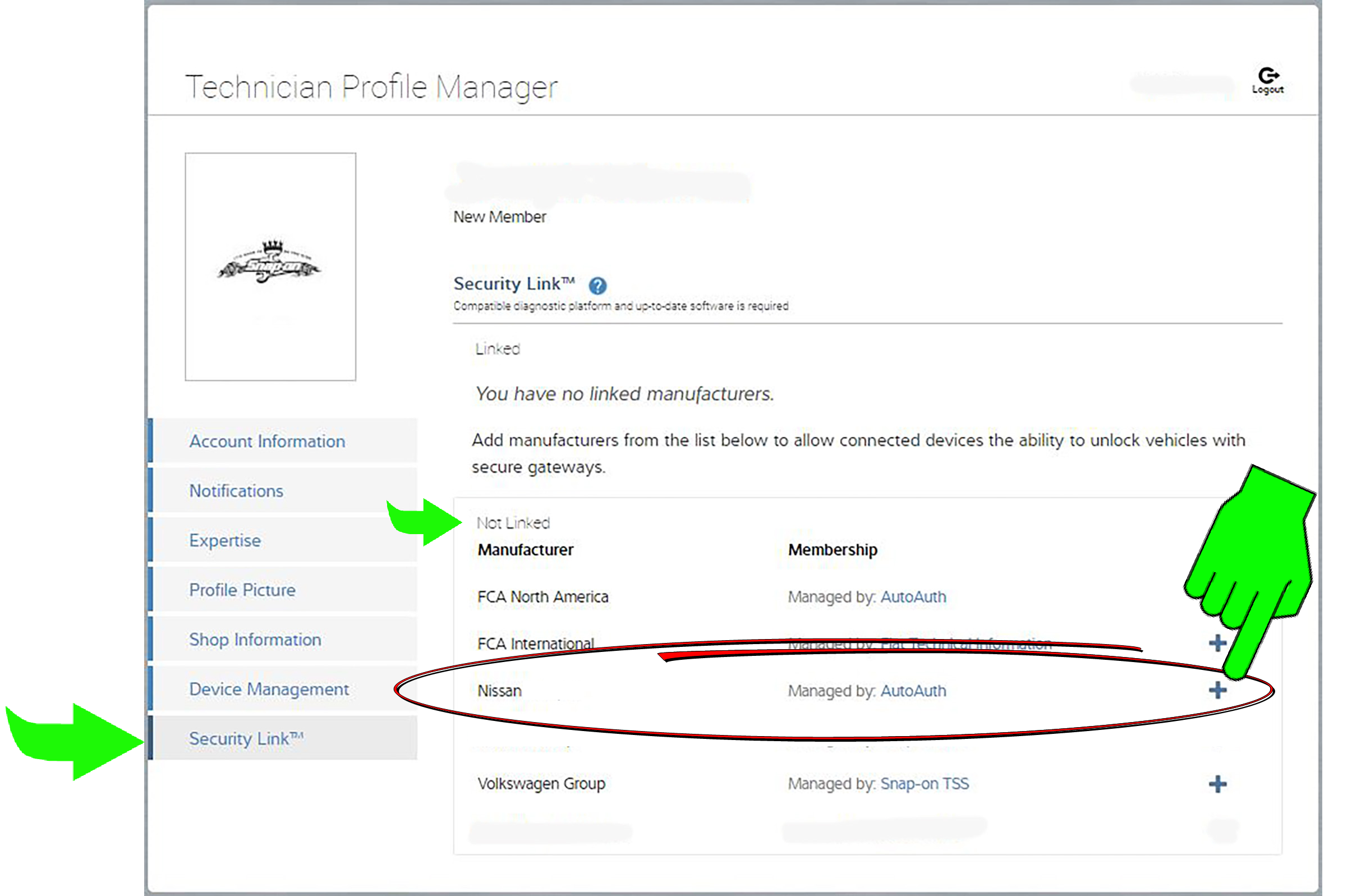Add Volkswagen Group with its plus icon
This screenshot has height=896, width=1352.
point(1217,784)
